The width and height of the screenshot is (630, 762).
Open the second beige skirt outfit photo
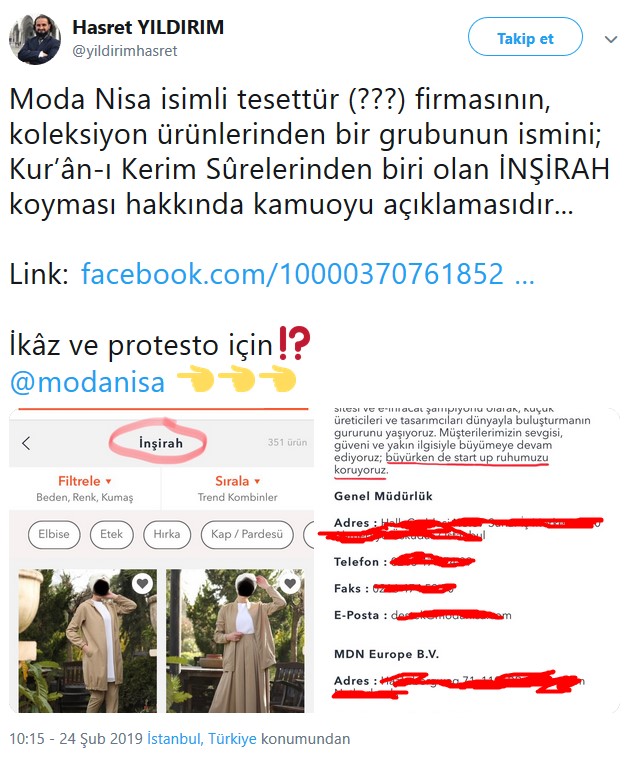[x=235, y=641]
